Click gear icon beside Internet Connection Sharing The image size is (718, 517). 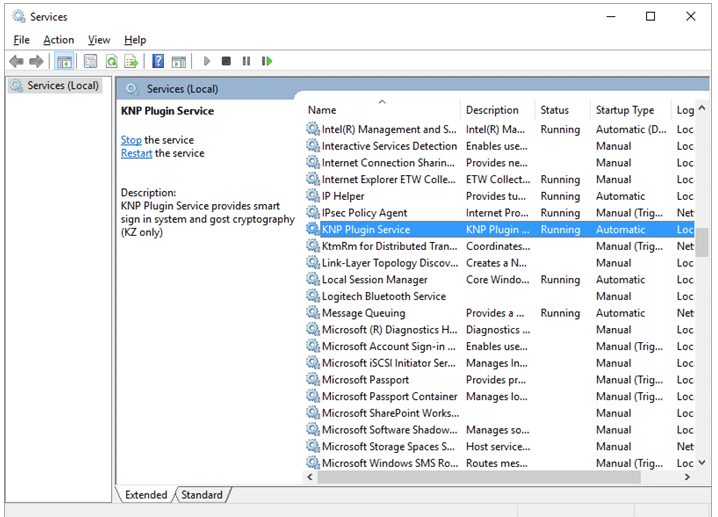[x=313, y=162]
